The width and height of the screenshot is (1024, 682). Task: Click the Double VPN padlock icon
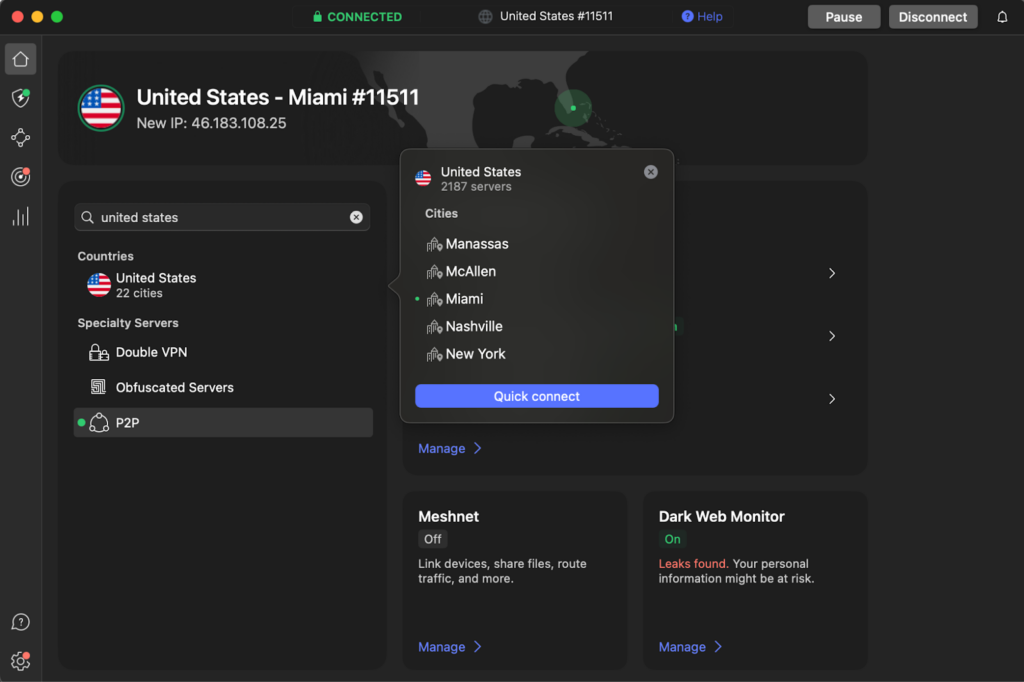pyautogui.click(x=99, y=352)
